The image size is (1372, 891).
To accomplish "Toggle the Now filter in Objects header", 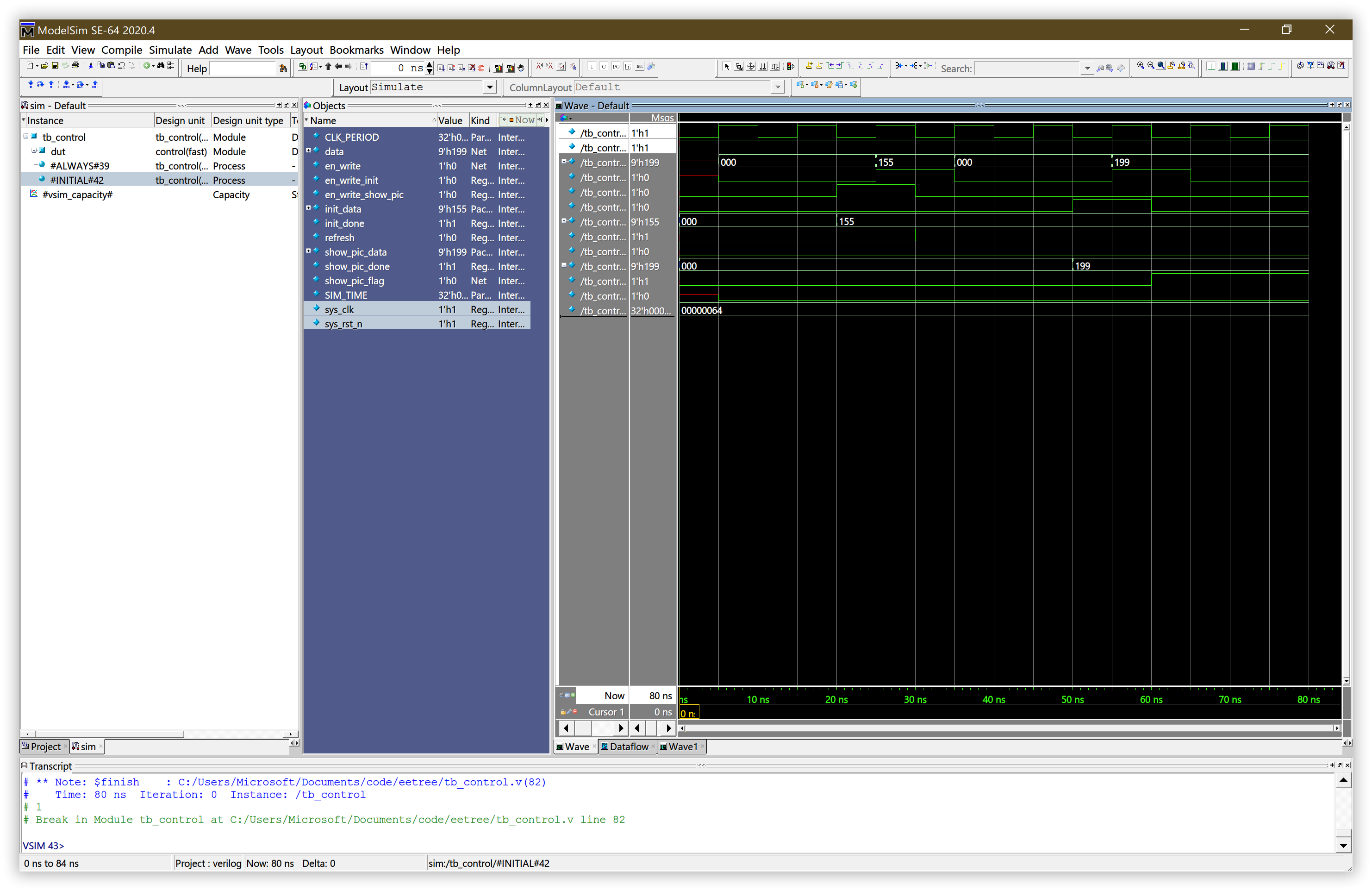I will pyautogui.click(x=521, y=120).
